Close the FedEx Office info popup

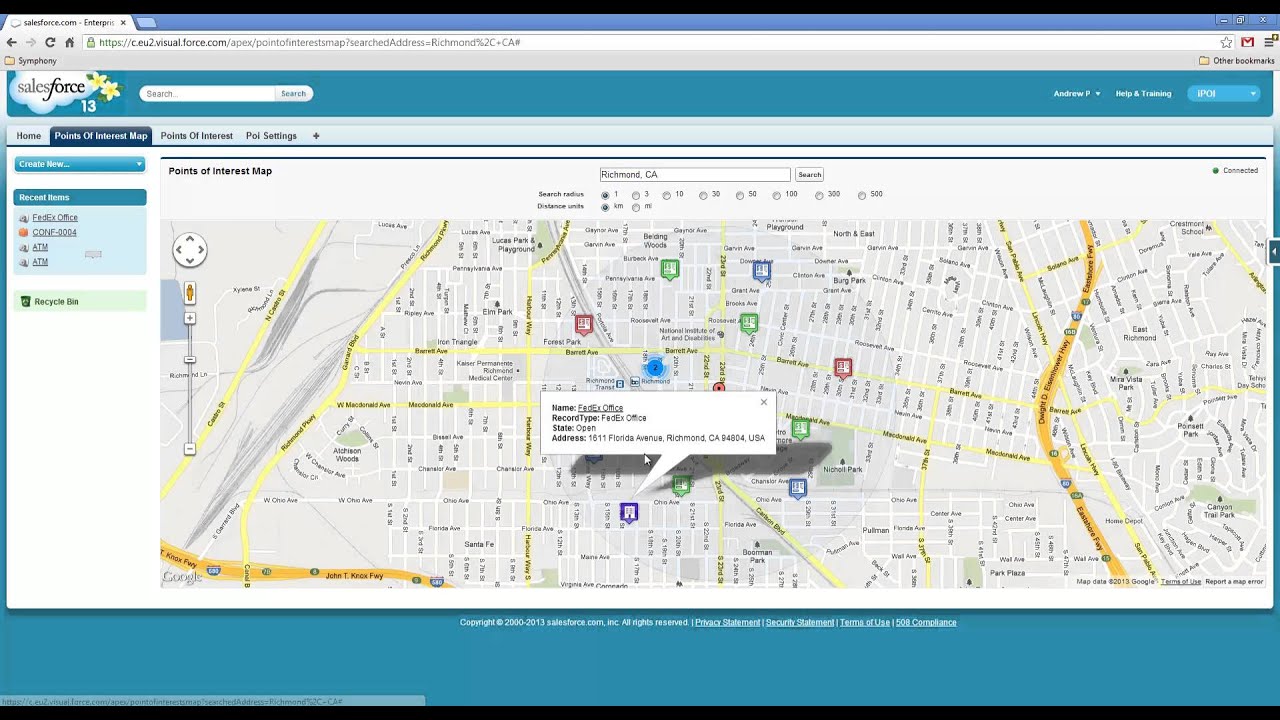click(x=764, y=402)
